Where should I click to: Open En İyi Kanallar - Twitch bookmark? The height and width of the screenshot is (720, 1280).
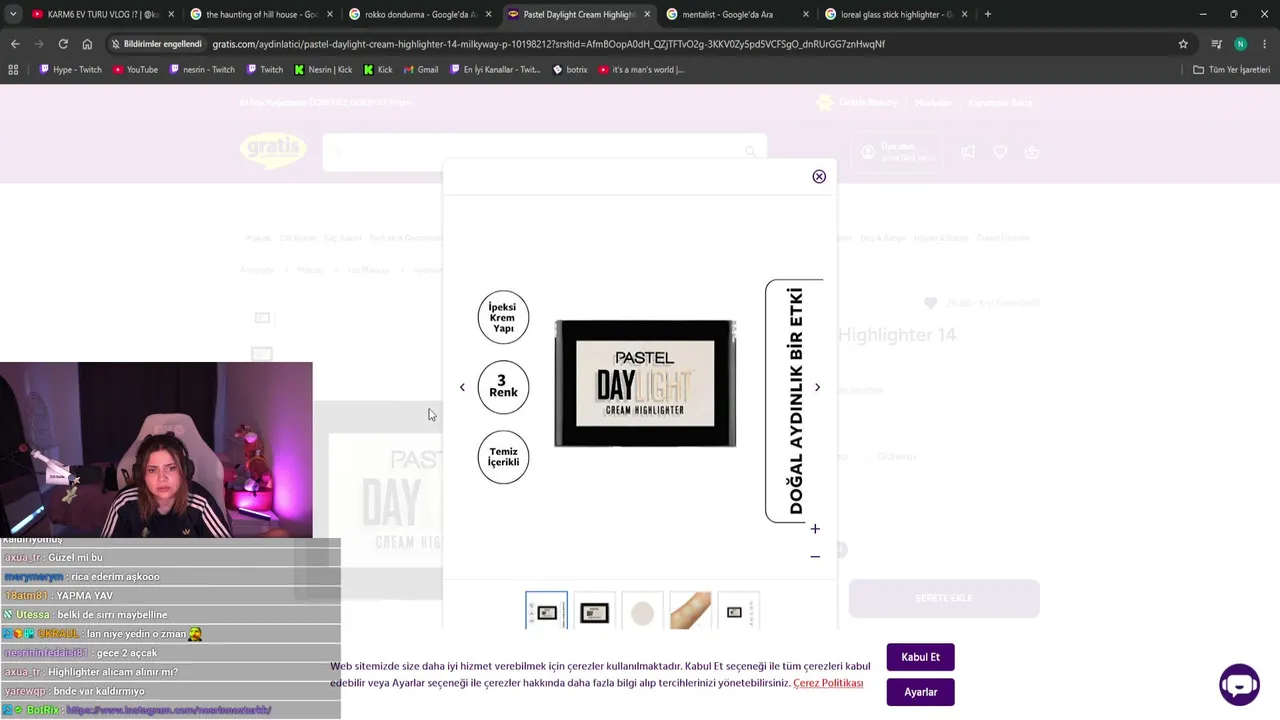495,70
